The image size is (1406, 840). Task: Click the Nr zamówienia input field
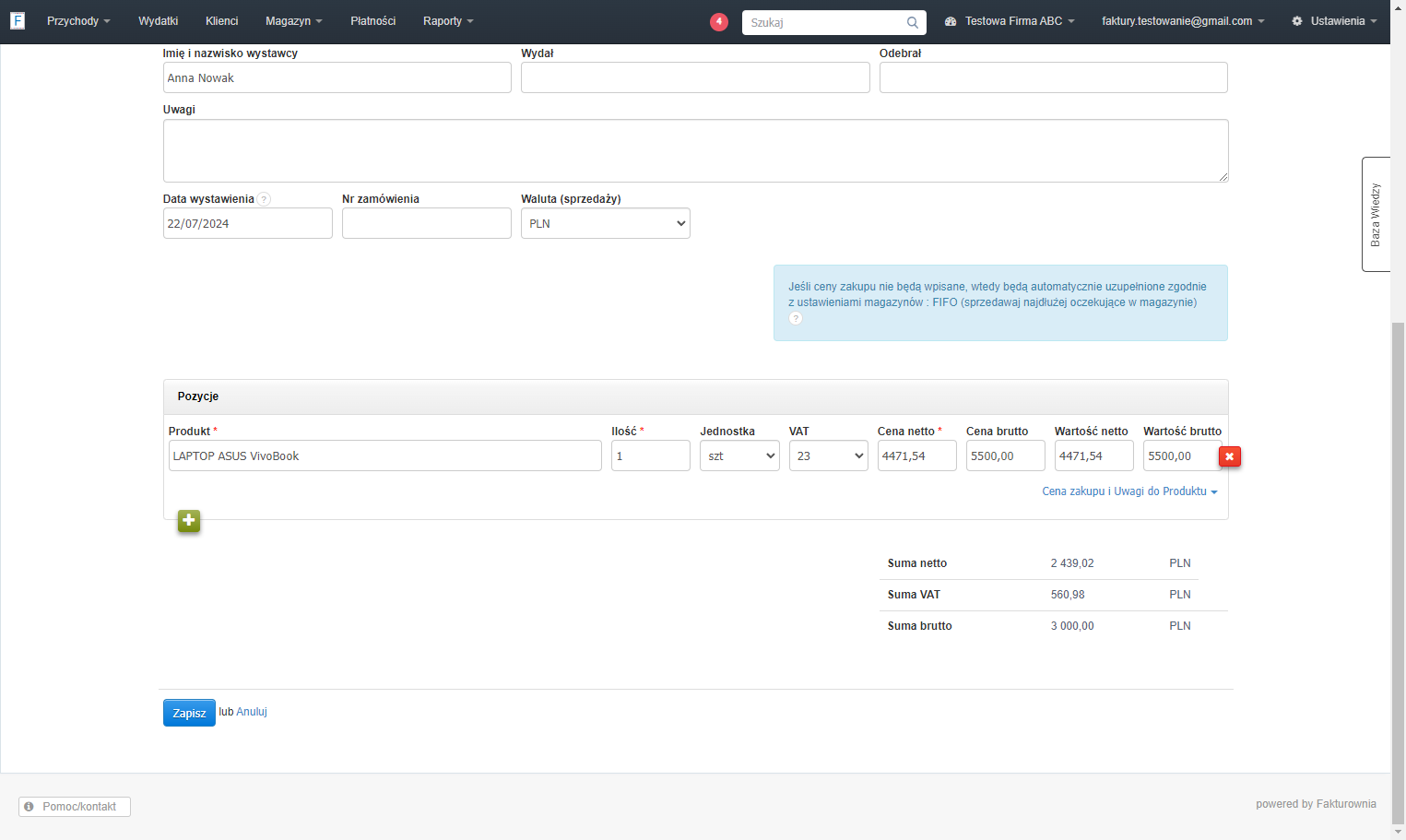(427, 223)
